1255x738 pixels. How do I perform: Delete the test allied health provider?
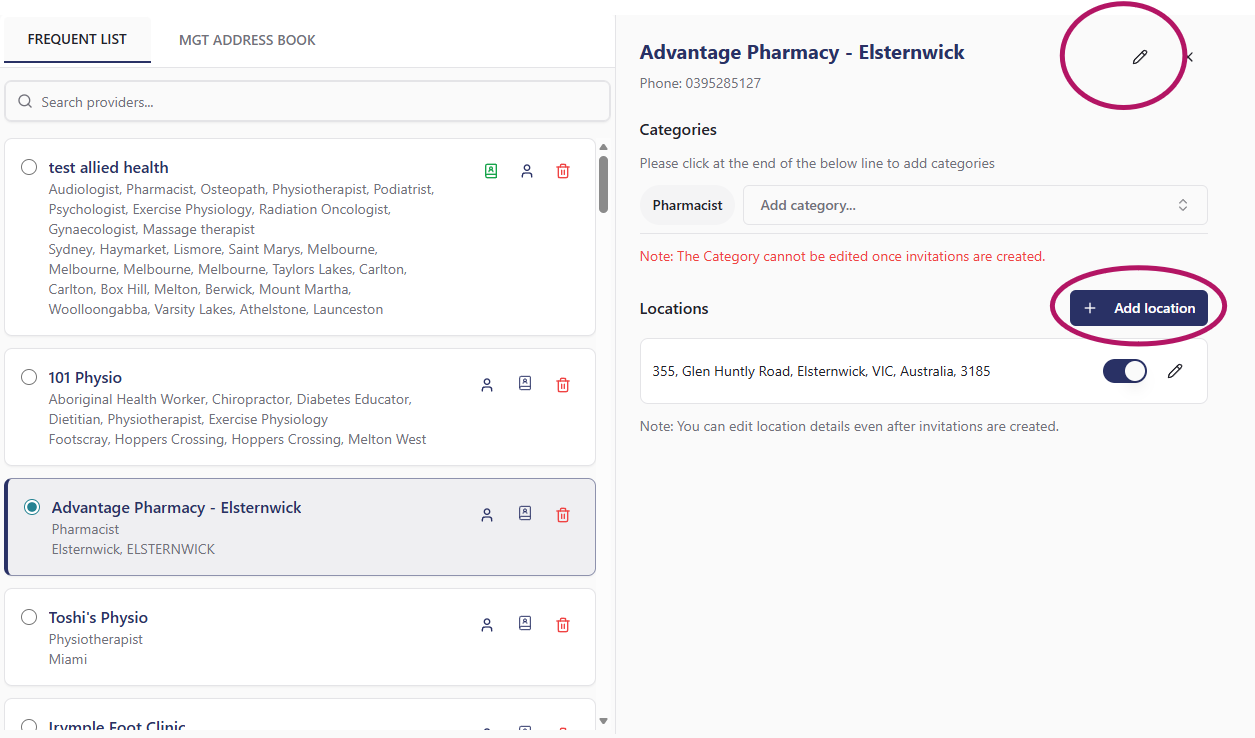coord(563,171)
